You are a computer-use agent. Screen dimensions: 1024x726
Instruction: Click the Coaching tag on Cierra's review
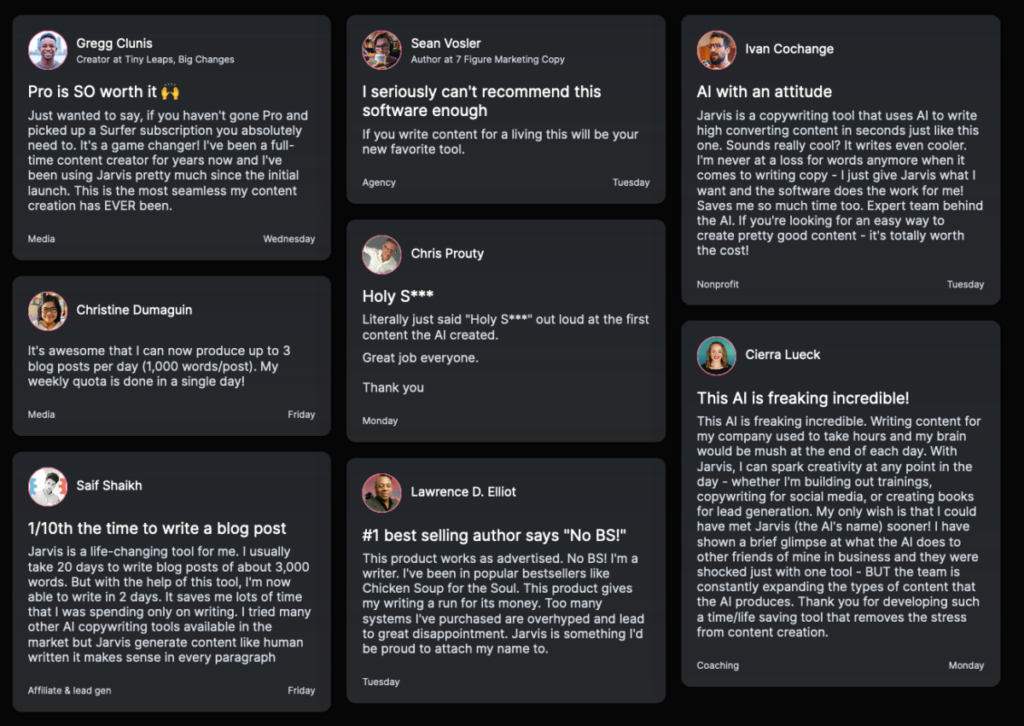click(x=718, y=665)
